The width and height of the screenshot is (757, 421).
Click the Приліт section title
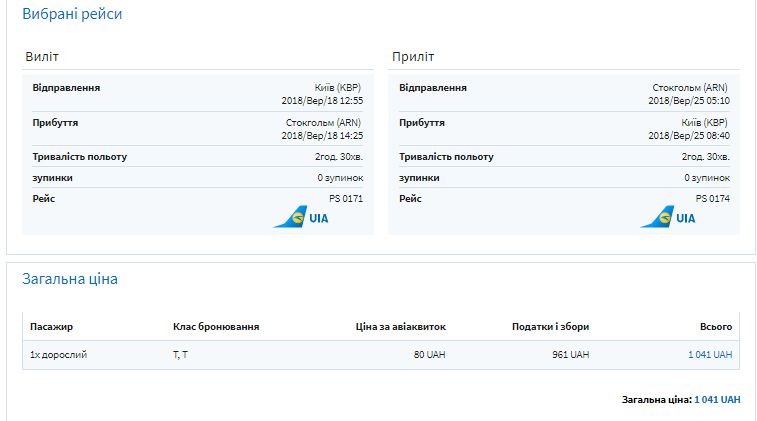click(x=413, y=57)
